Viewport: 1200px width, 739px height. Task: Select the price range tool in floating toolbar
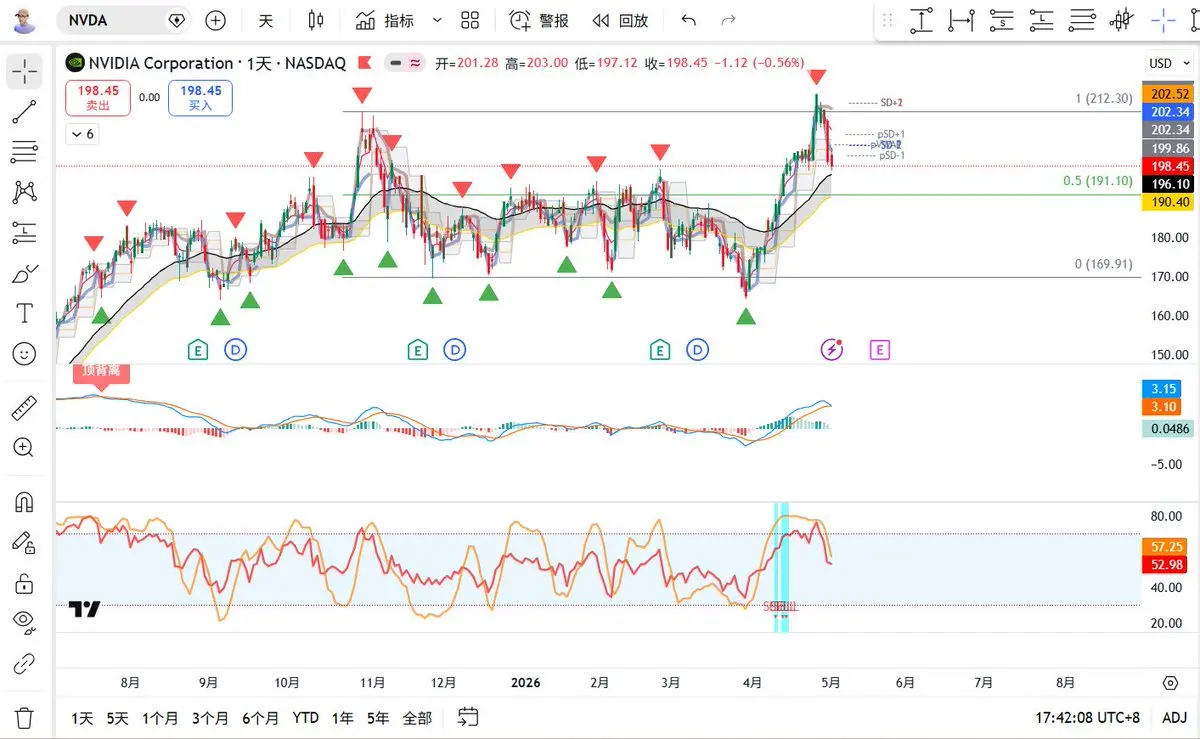[x=922, y=19]
